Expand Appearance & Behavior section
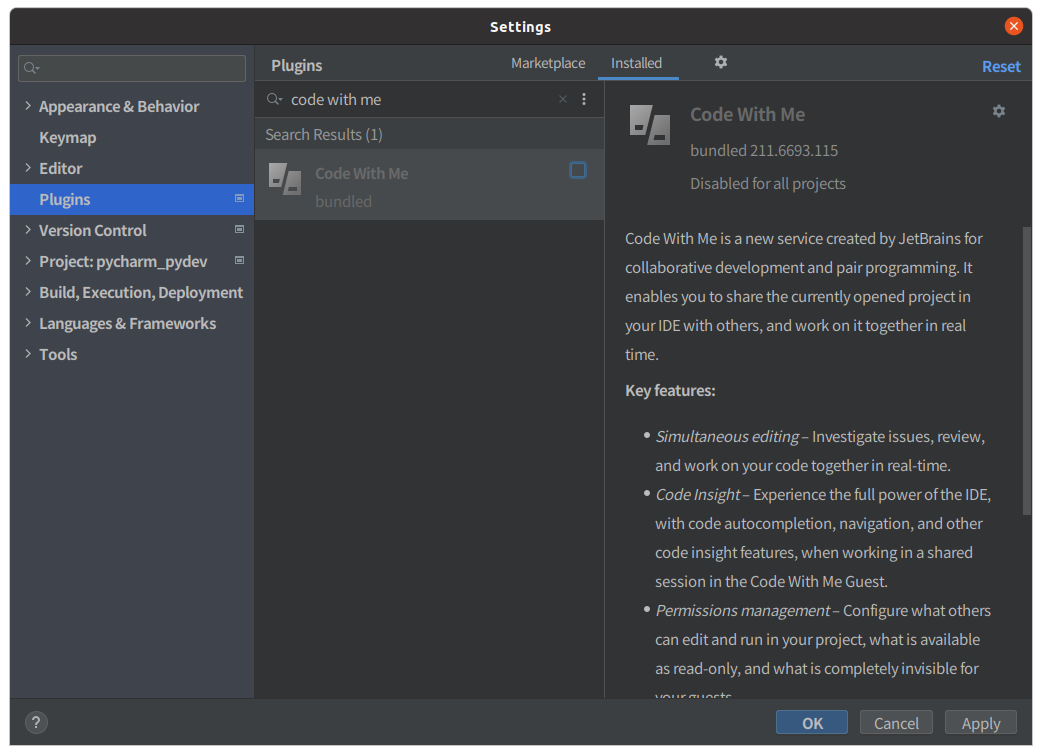The height and width of the screenshot is (755, 1042). pos(28,106)
